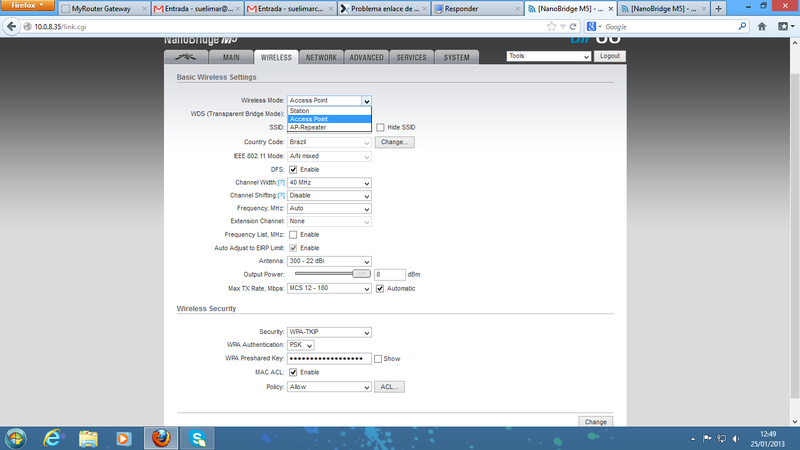This screenshot has width=800, height=450.
Task: Switch to NETWORK tab
Action: [321, 58]
